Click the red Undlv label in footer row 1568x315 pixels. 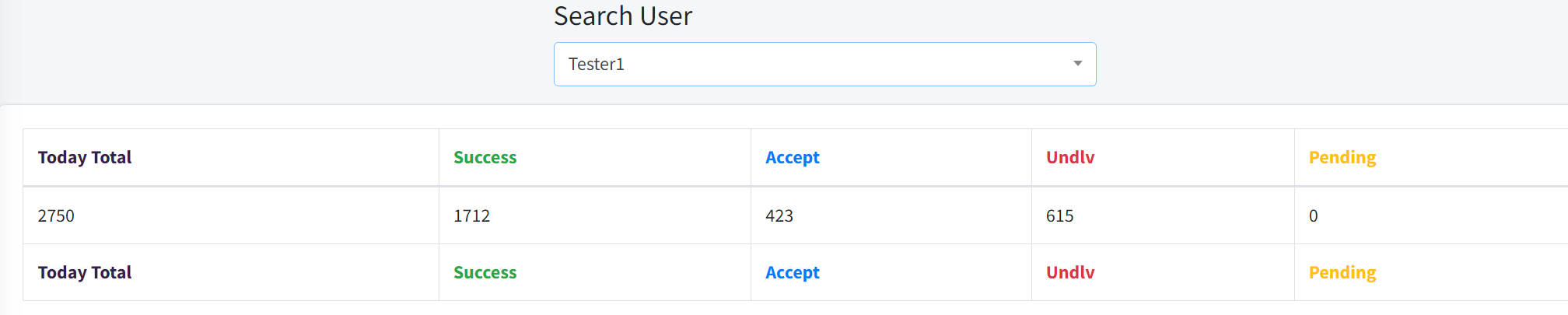pos(1070,273)
